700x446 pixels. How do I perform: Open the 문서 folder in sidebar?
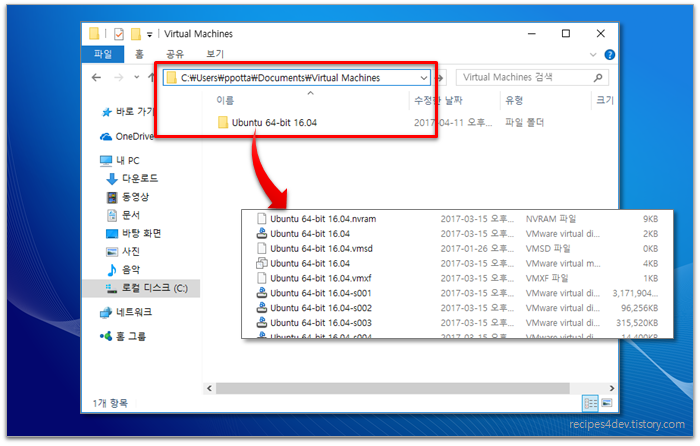tap(123, 215)
